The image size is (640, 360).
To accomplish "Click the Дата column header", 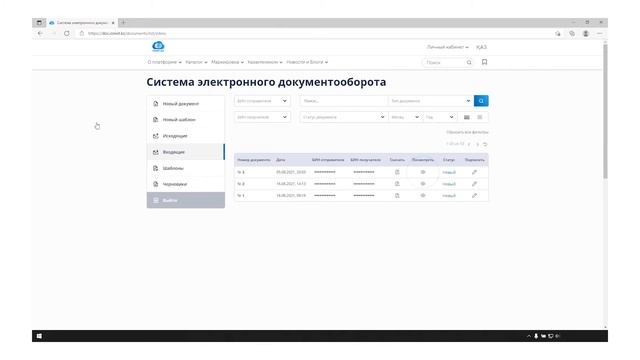I will 280,160.
